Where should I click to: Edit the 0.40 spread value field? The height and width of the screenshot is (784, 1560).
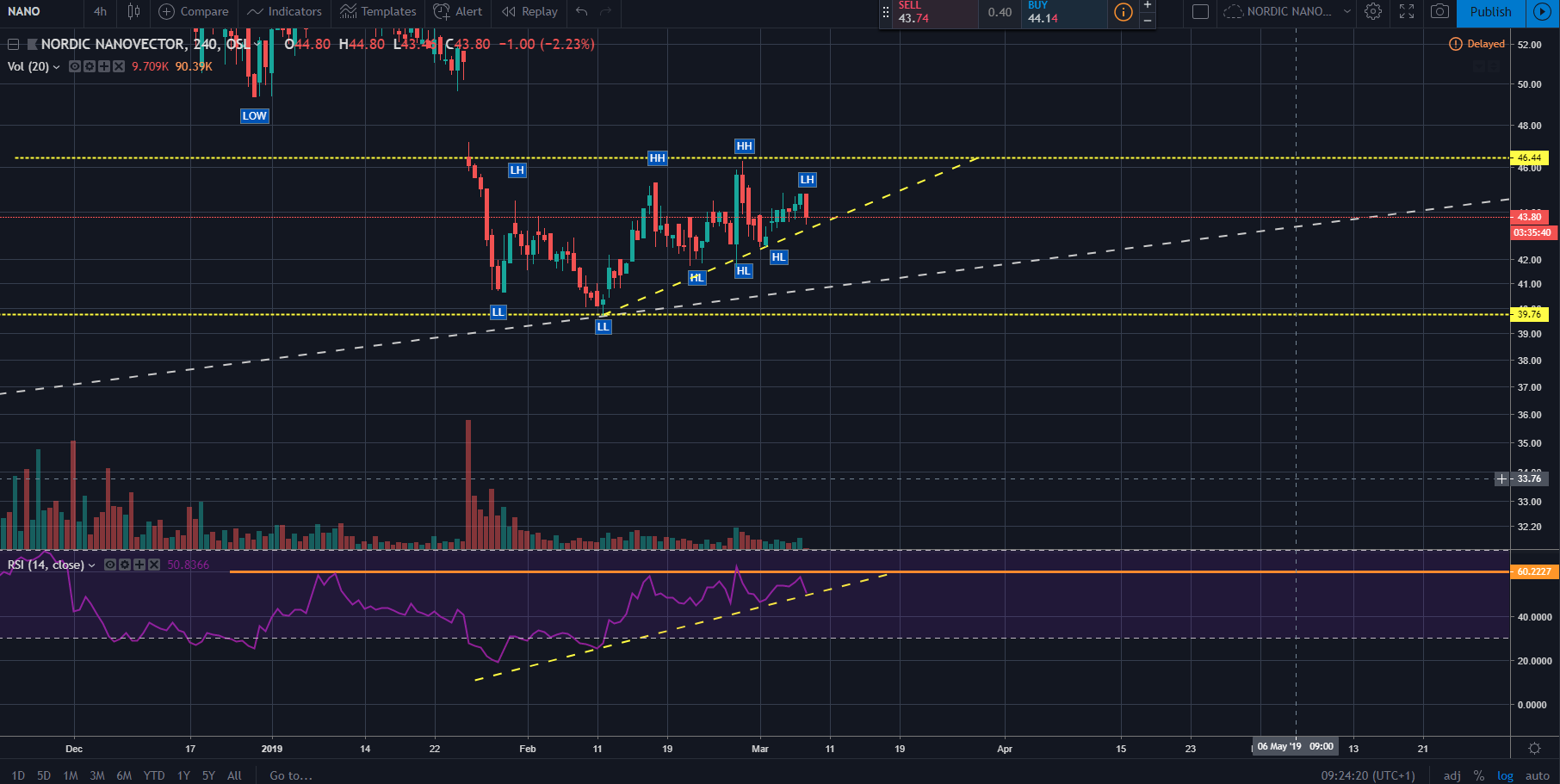1000,12
